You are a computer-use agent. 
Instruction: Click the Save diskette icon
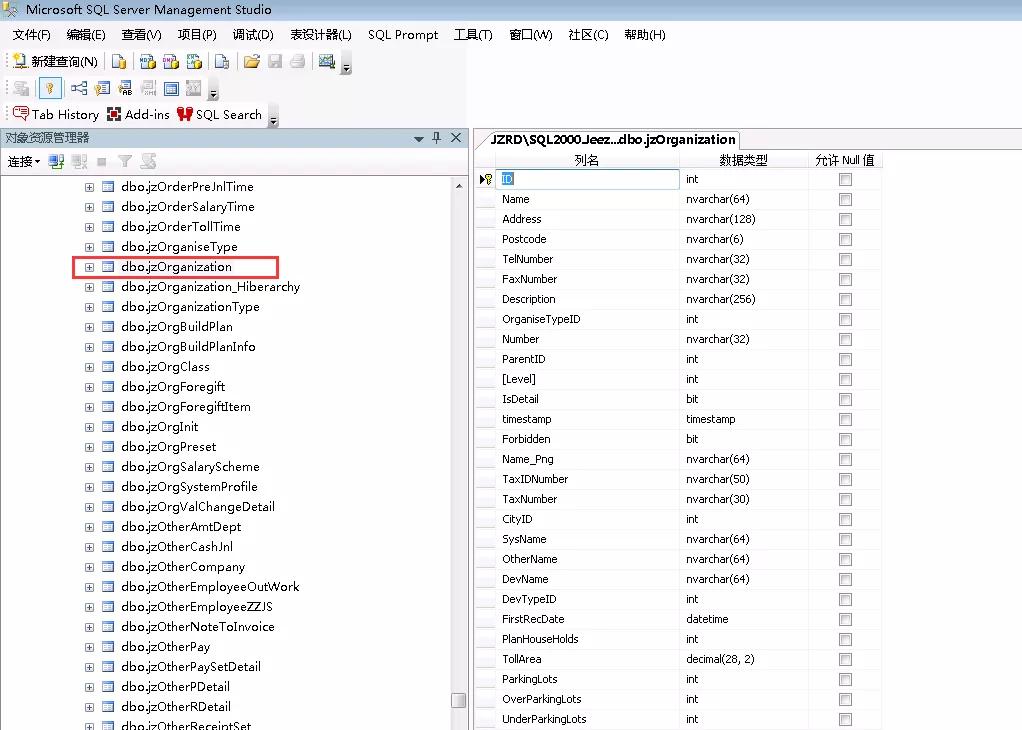point(275,61)
